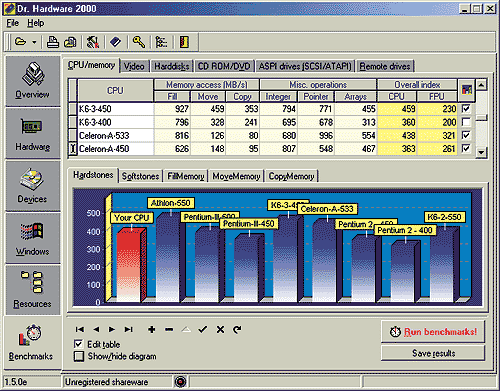This screenshot has height=391, width=500.
Task: Click the checkmark post edit button
Action: tap(203, 330)
